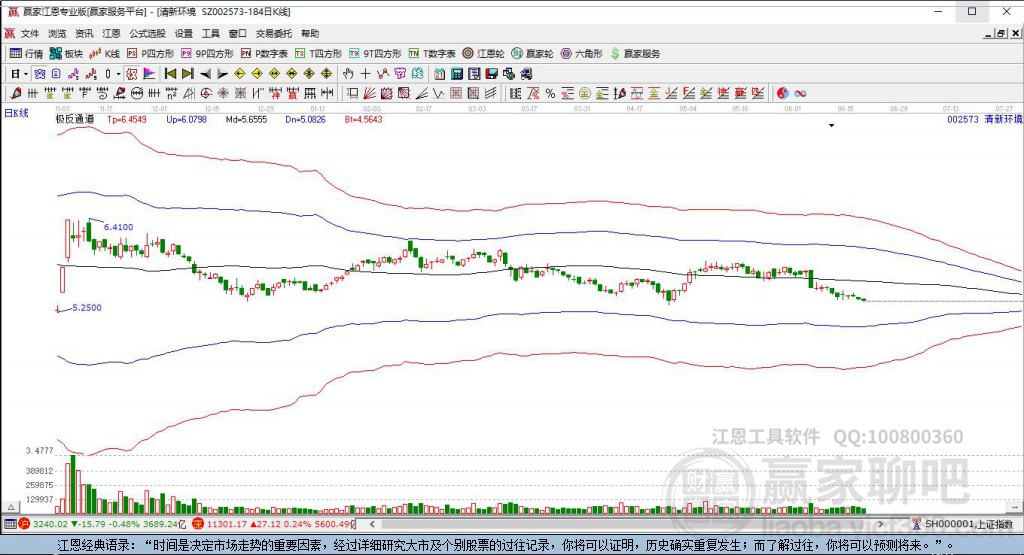The width and height of the screenshot is (1024, 555).
Task: Jump to first bar icon
Action: click(170, 74)
